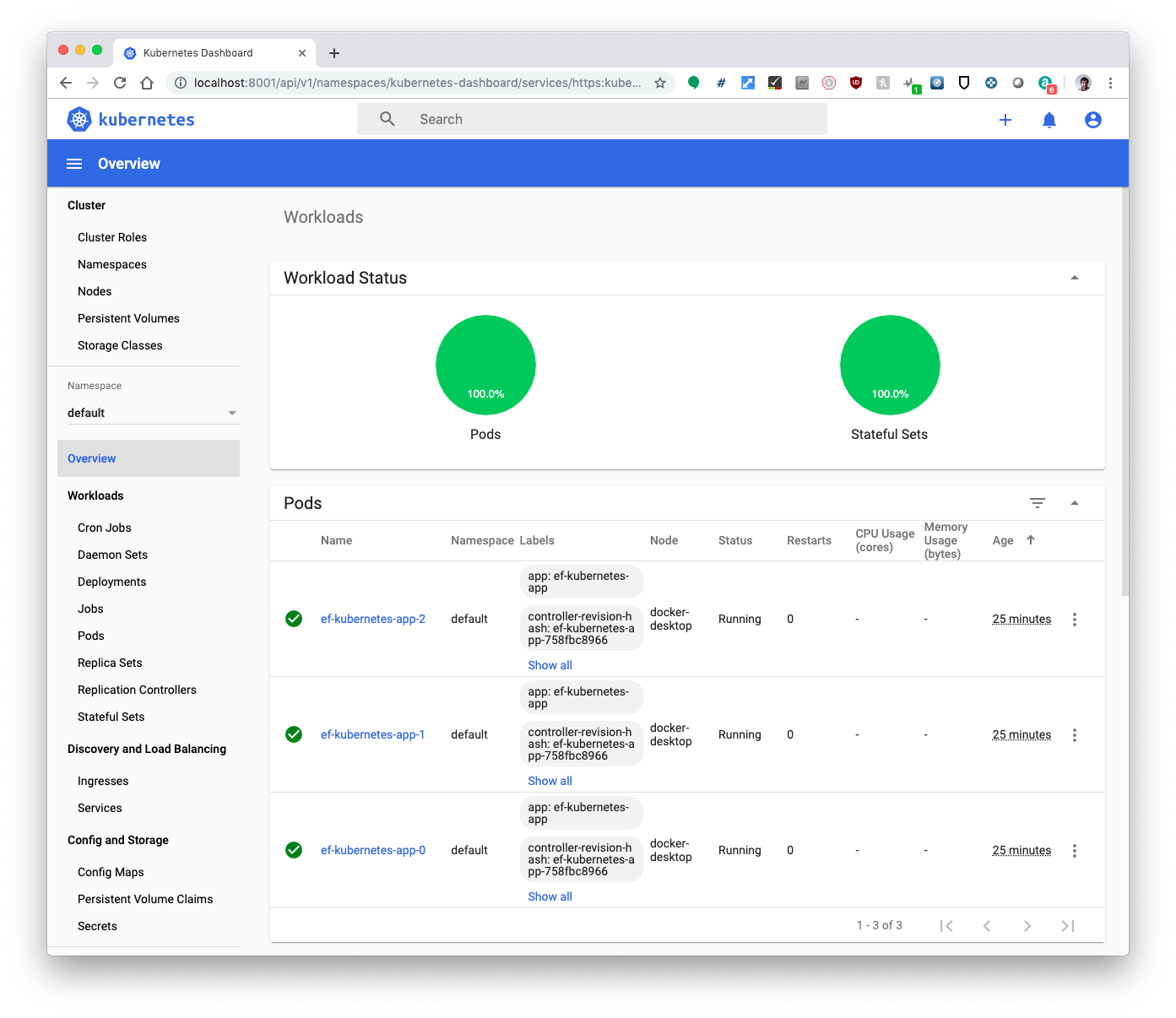This screenshot has width=1176, height=1018.
Task: Close the Kubernetes Dashboard tab
Action: (x=302, y=53)
